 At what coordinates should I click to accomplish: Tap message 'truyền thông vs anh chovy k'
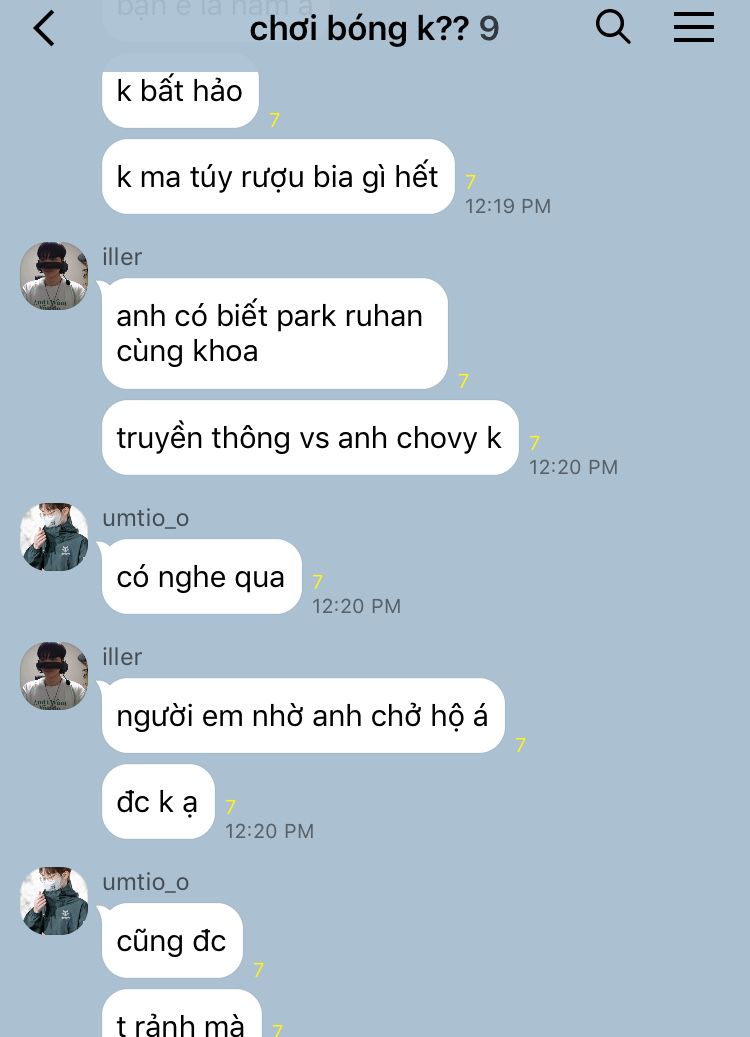click(x=310, y=438)
